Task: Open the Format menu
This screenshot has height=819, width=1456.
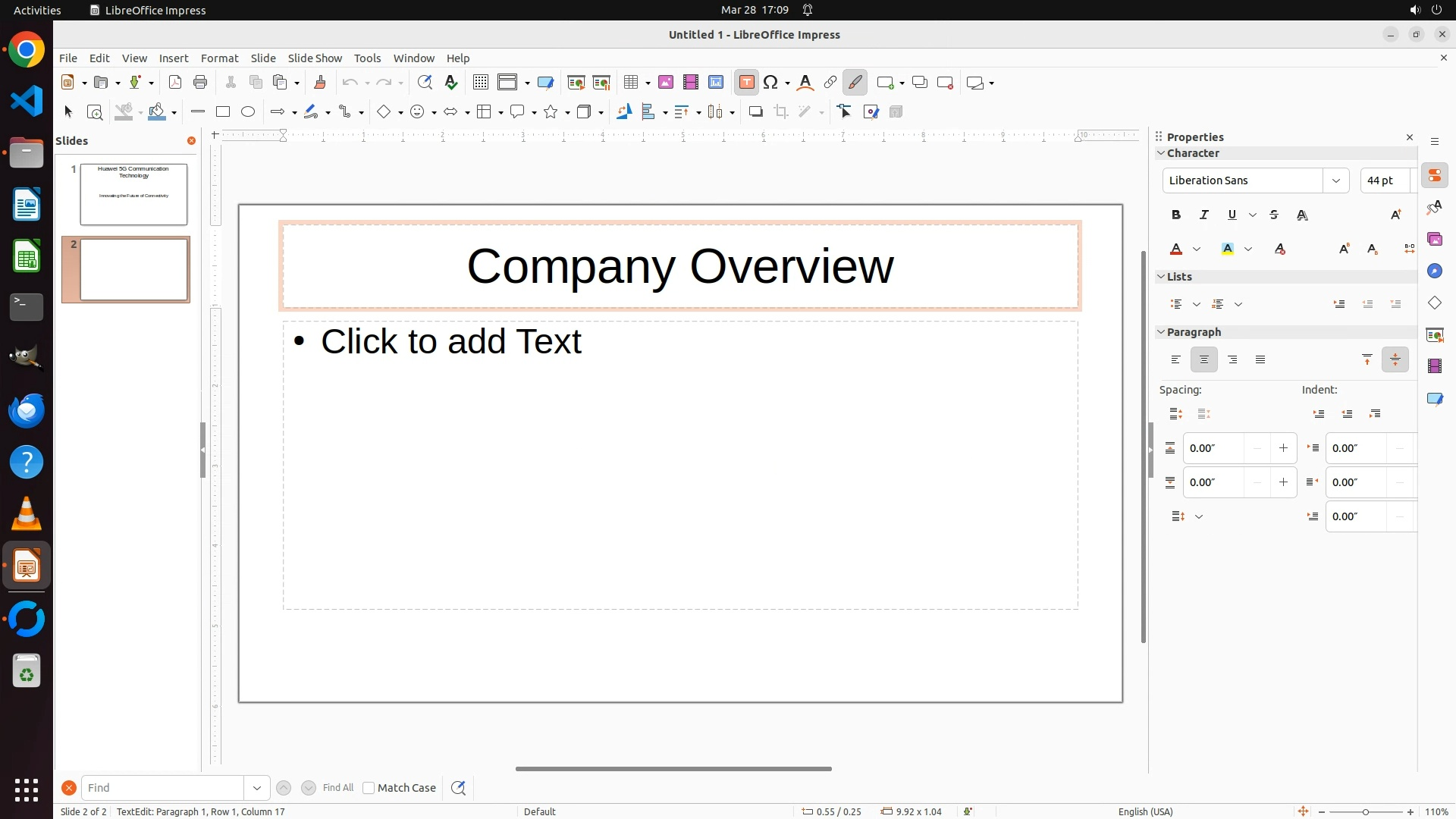Action: pyautogui.click(x=219, y=58)
